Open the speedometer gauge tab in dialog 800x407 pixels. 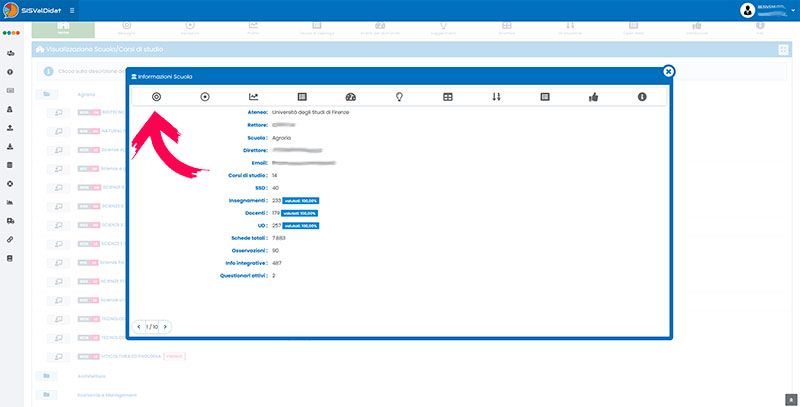(350, 97)
